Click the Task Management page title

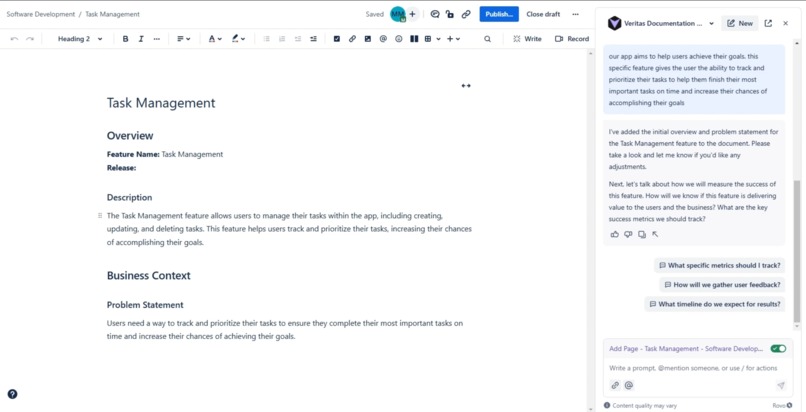pyautogui.click(x=161, y=103)
